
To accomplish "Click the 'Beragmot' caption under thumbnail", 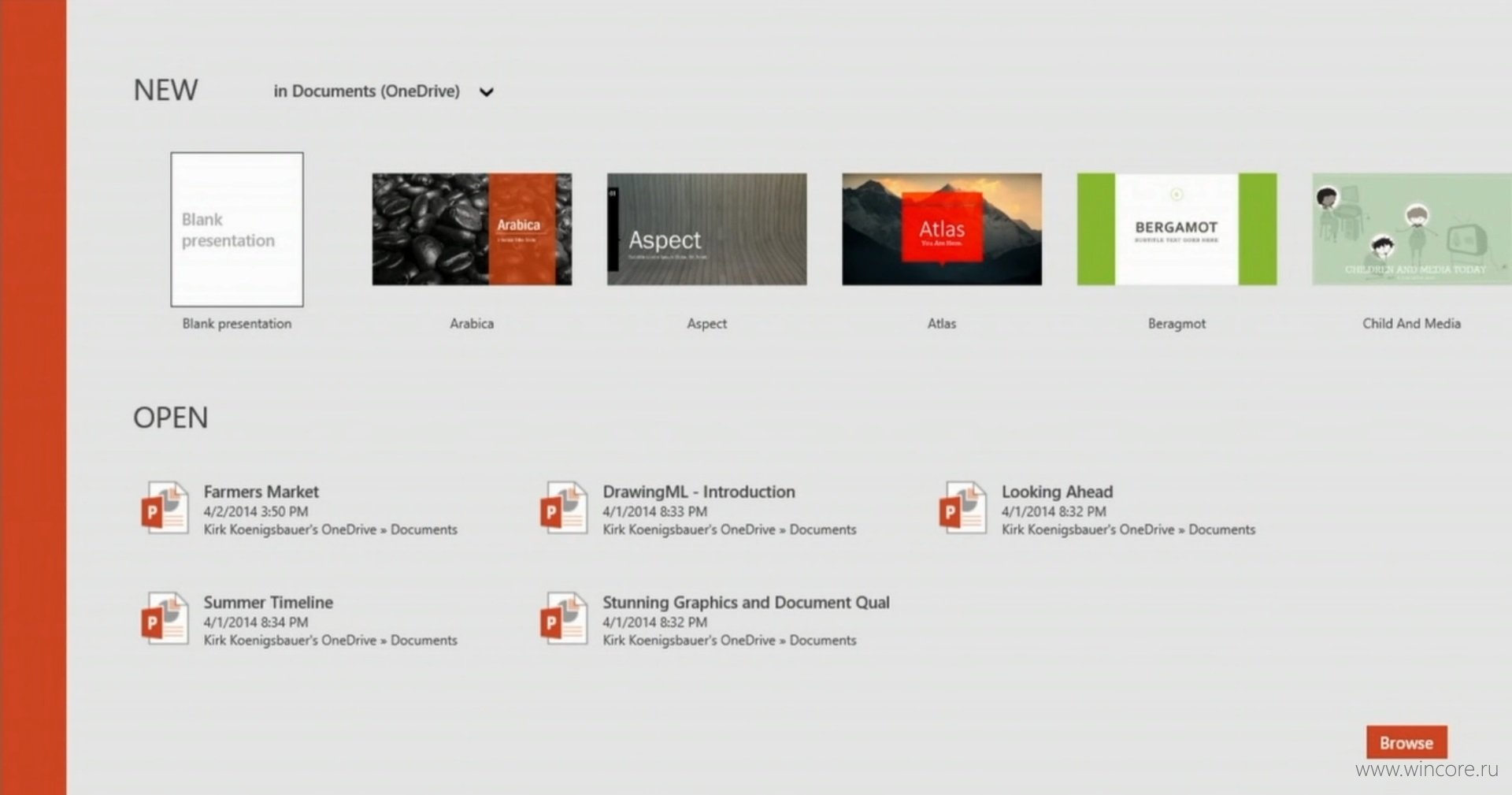I will tap(1177, 323).
